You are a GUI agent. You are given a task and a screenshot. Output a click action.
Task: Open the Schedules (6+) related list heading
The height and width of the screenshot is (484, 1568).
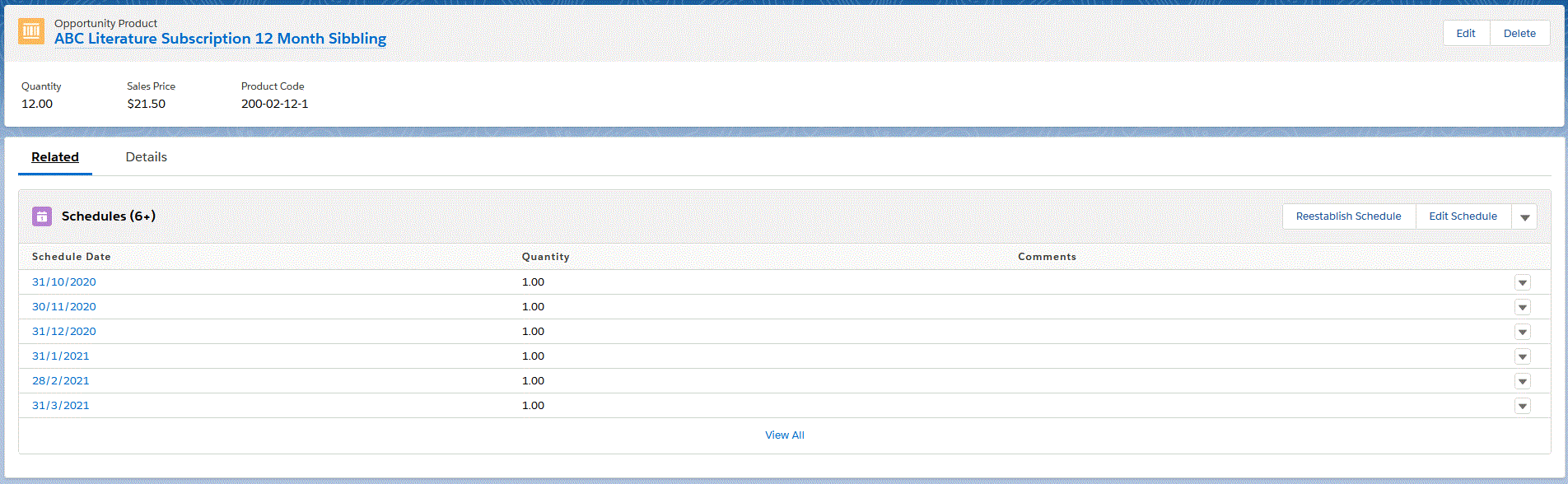(109, 216)
